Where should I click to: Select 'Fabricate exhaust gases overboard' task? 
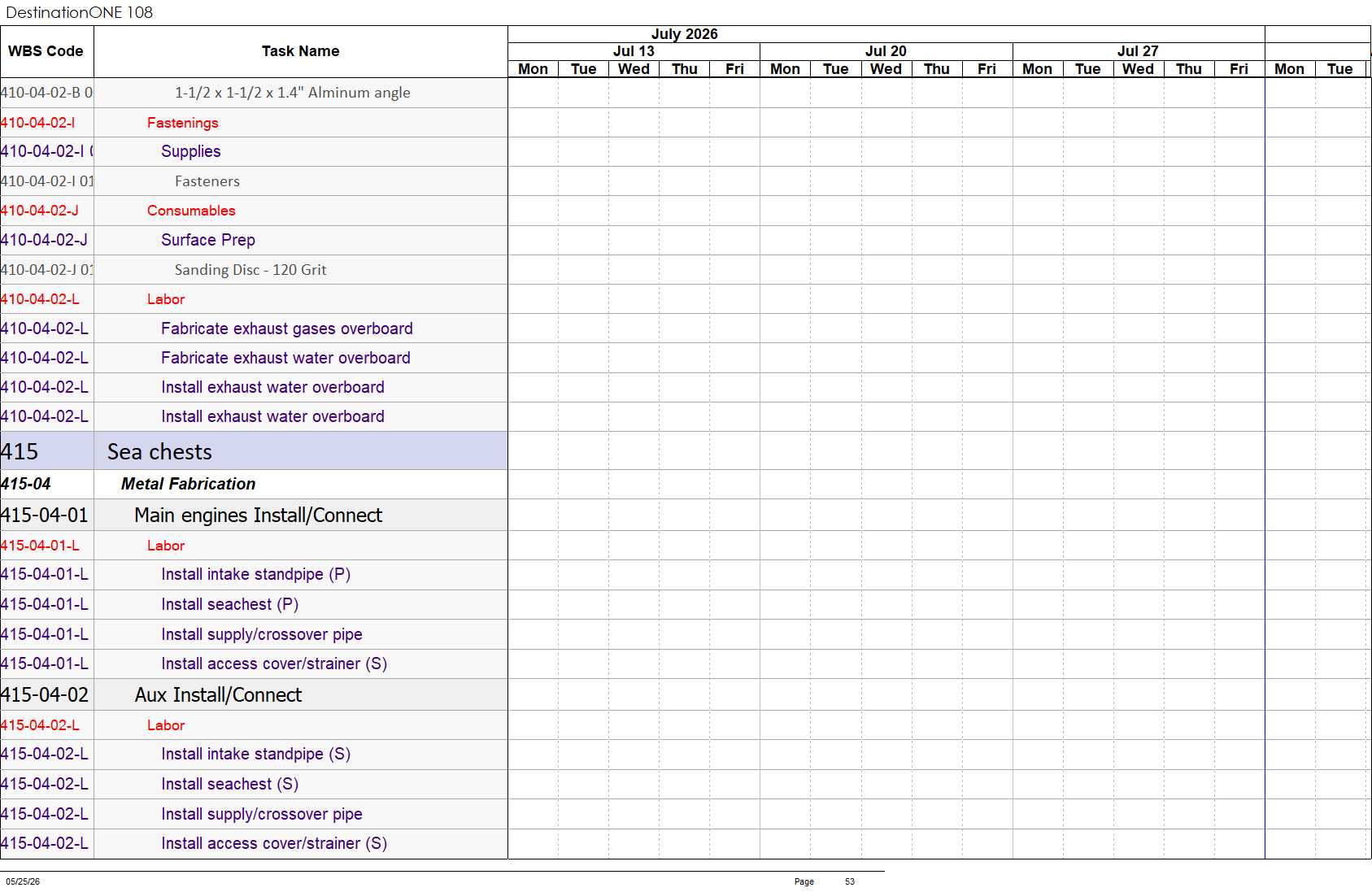coord(287,329)
